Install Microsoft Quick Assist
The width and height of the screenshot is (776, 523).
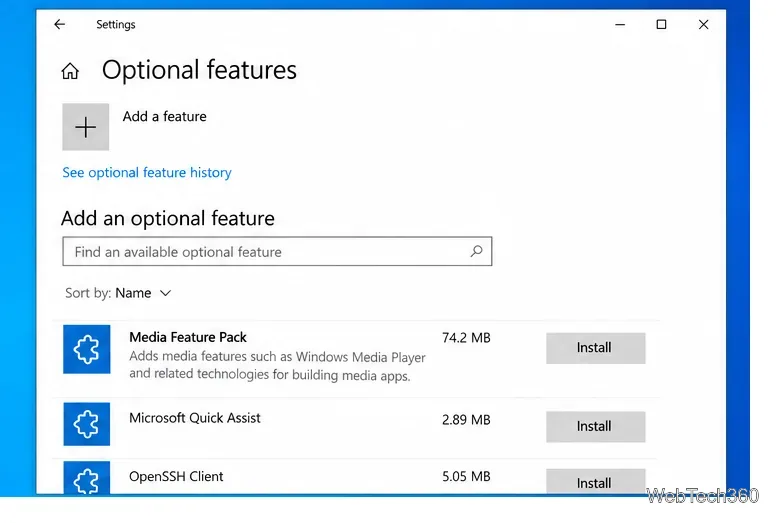point(595,426)
